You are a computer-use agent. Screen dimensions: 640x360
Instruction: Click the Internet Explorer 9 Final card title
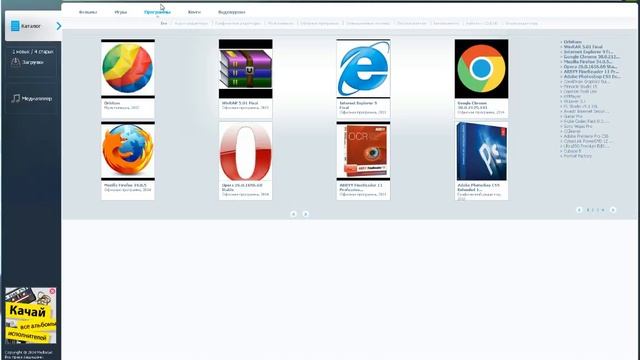tap(358, 105)
